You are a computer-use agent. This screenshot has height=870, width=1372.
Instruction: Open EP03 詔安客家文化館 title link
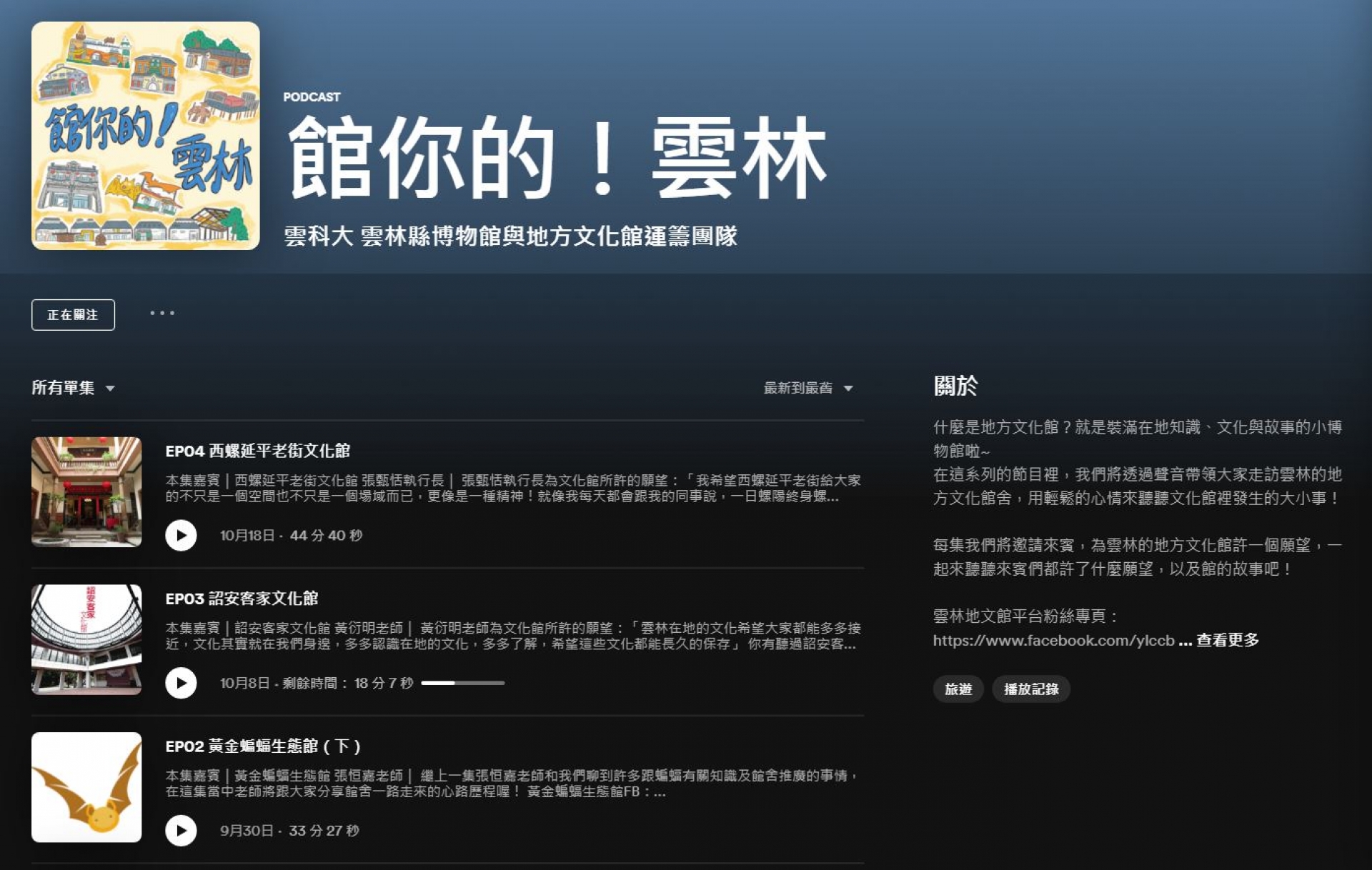coord(242,599)
